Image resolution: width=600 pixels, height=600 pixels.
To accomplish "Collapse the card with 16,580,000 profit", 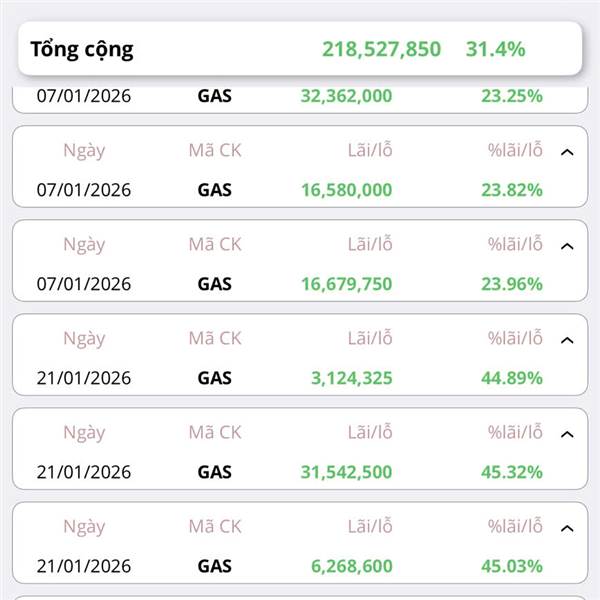I will pos(567,152).
